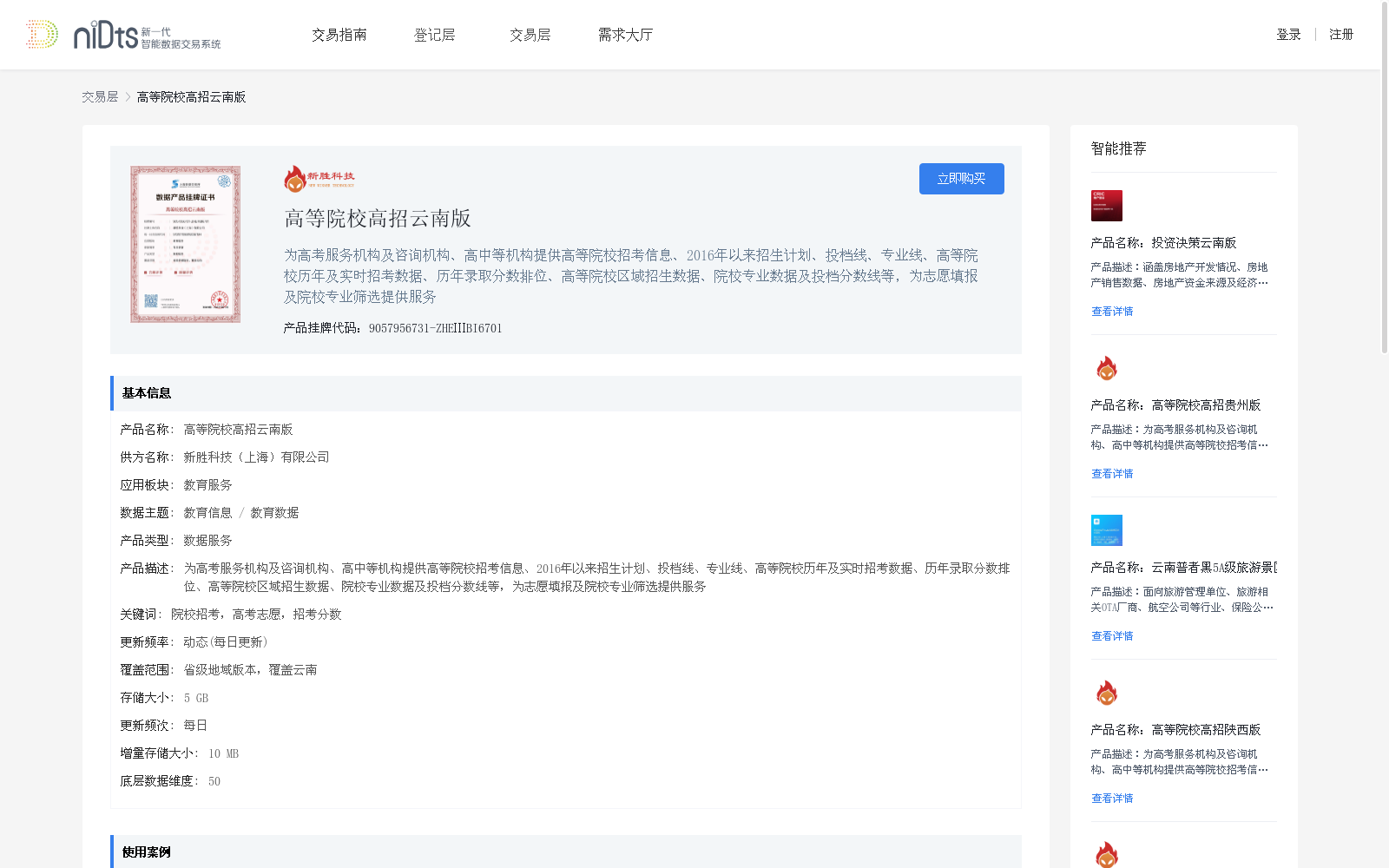Viewport: 1389px width, 868px height.
Task: Click the 使用案例 section header
Action: 566,852
